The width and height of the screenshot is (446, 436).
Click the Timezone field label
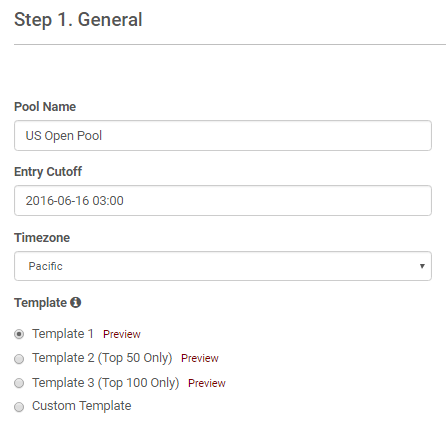click(42, 238)
